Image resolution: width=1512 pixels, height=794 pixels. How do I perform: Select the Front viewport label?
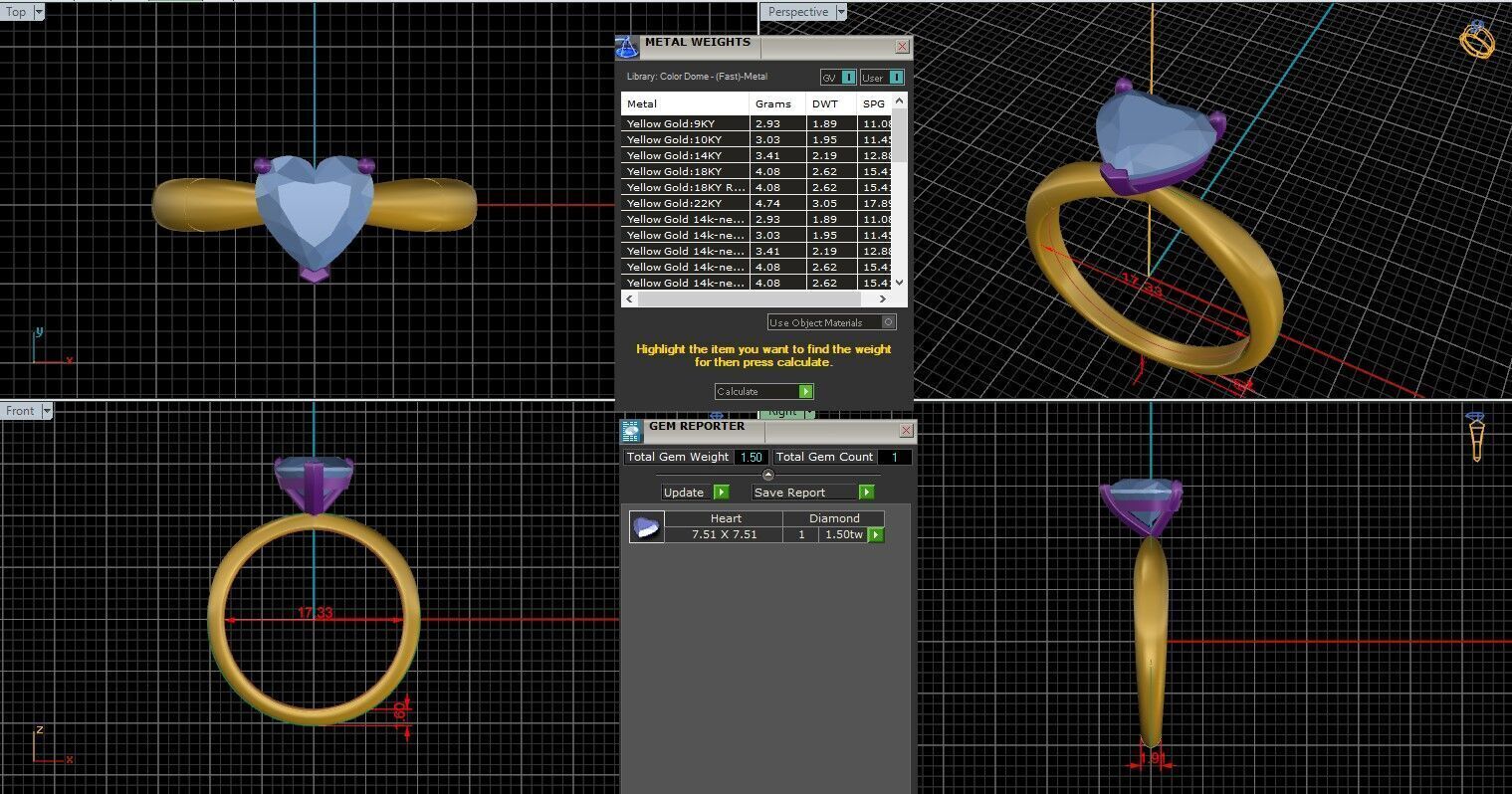click(20, 410)
